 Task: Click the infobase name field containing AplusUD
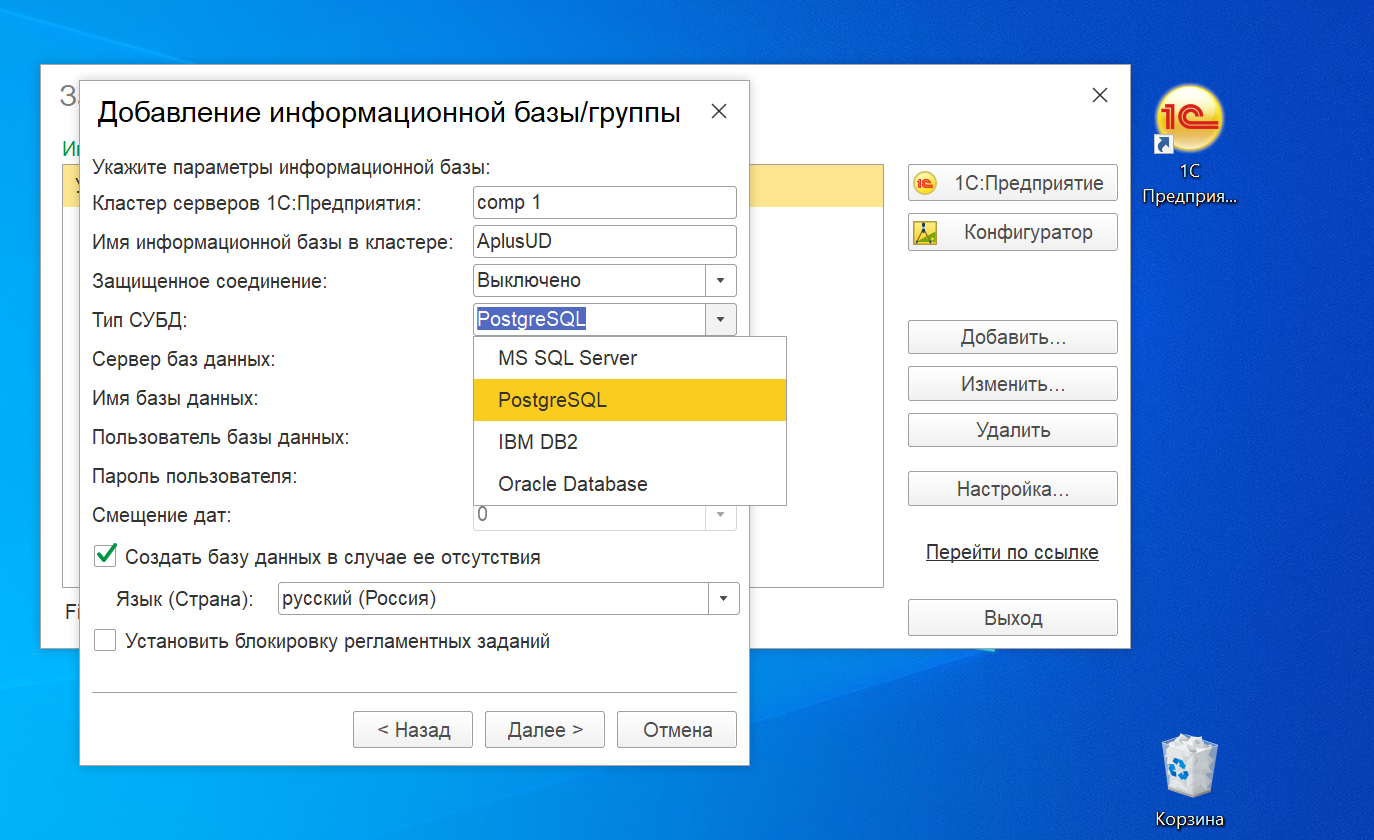click(605, 241)
